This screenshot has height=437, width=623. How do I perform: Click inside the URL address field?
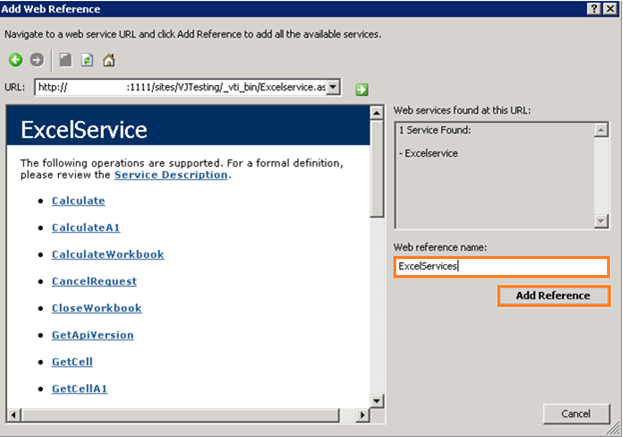tap(180, 88)
